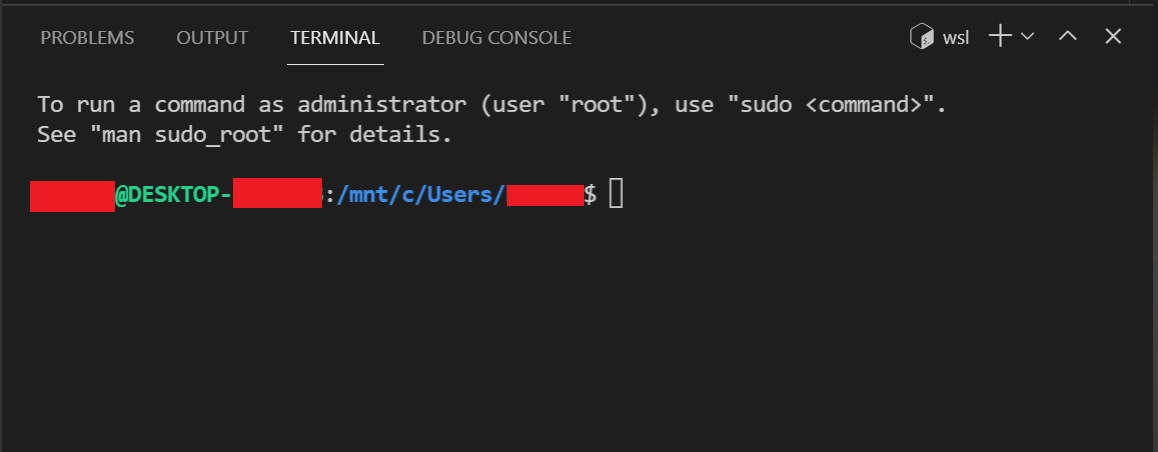Click the /mnt/c/Users/ path text
The width and height of the screenshot is (1158, 452).
tap(421, 194)
